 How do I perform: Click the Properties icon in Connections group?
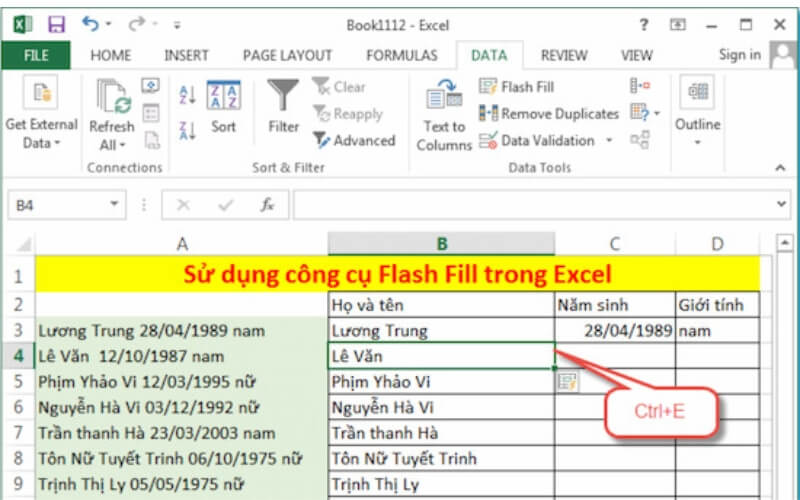pos(151,113)
